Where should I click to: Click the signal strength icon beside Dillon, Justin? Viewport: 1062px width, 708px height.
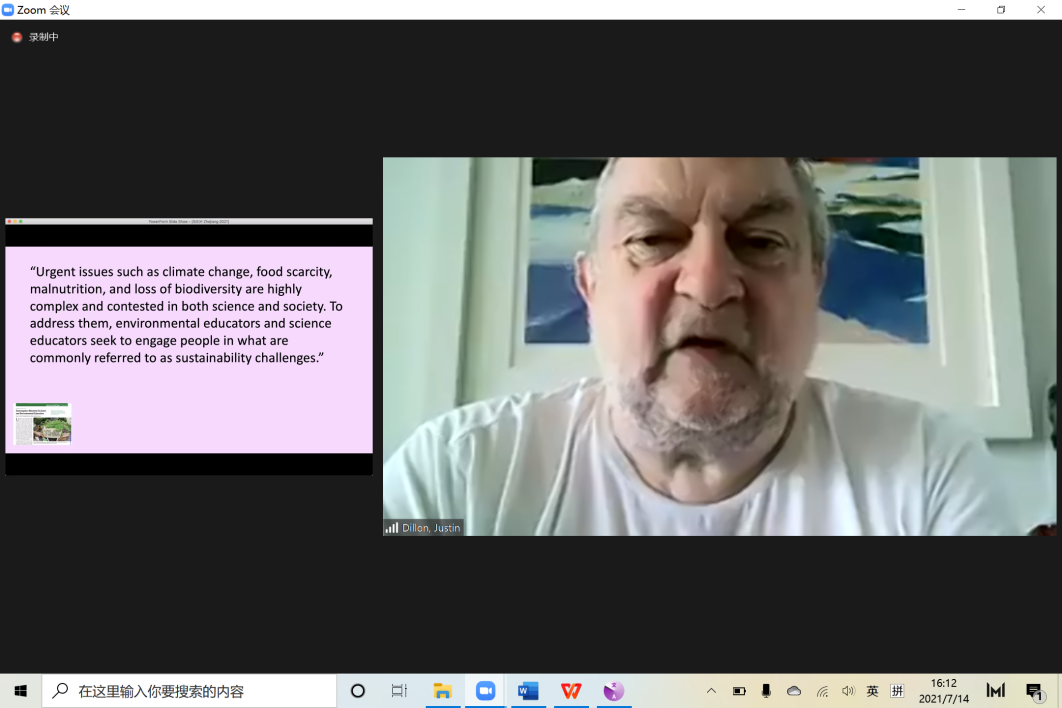391,528
